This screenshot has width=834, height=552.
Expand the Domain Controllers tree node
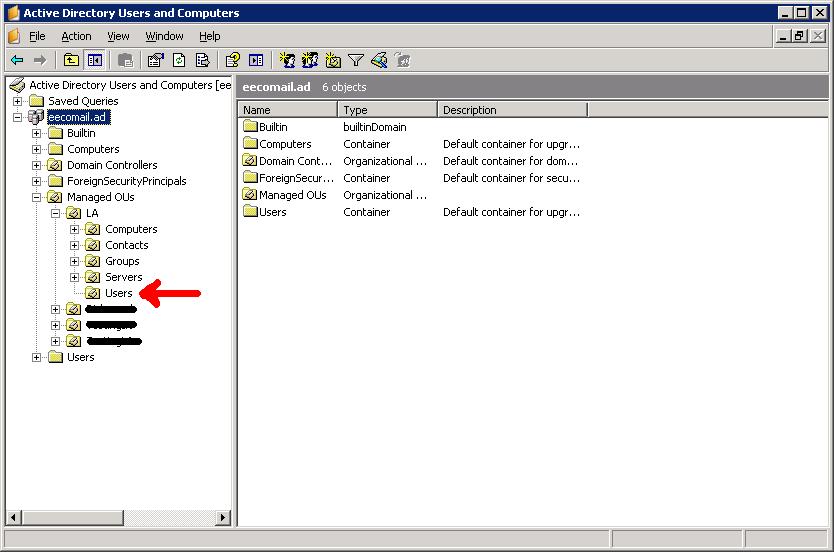click(x=37, y=165)
